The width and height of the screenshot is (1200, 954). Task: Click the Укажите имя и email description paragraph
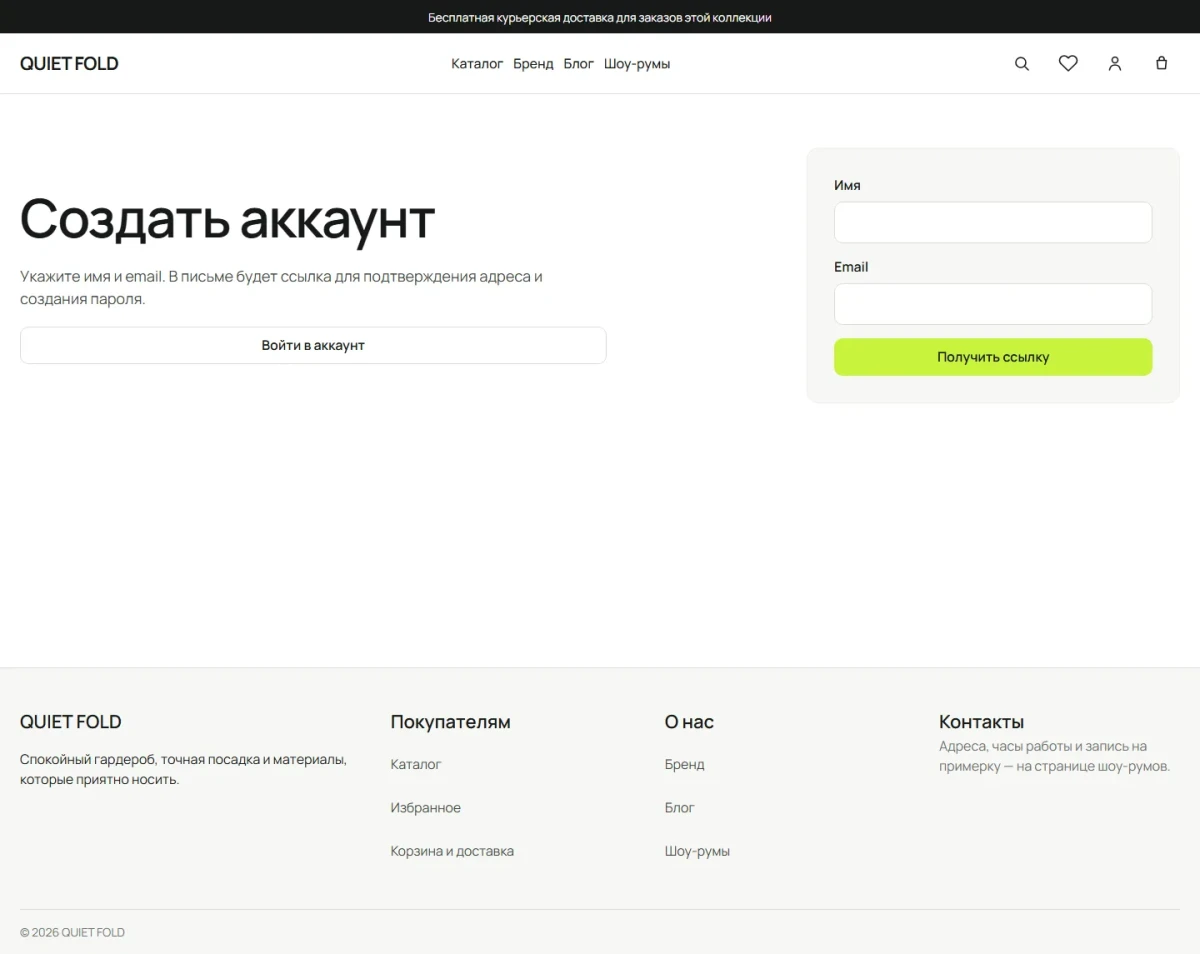[282, 288]
